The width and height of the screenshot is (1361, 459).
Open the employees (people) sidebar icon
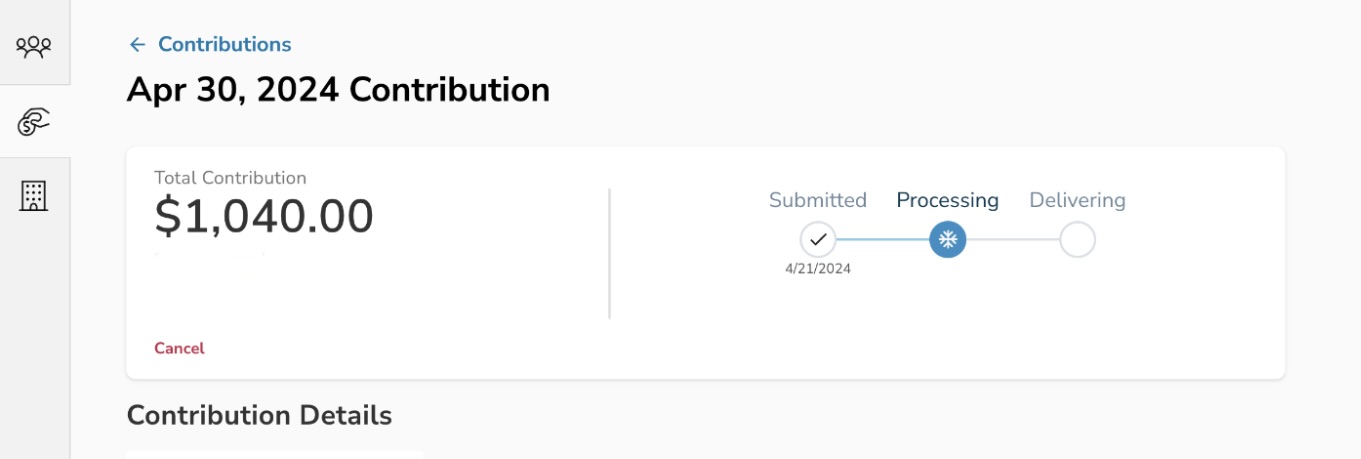pos(34,45)
